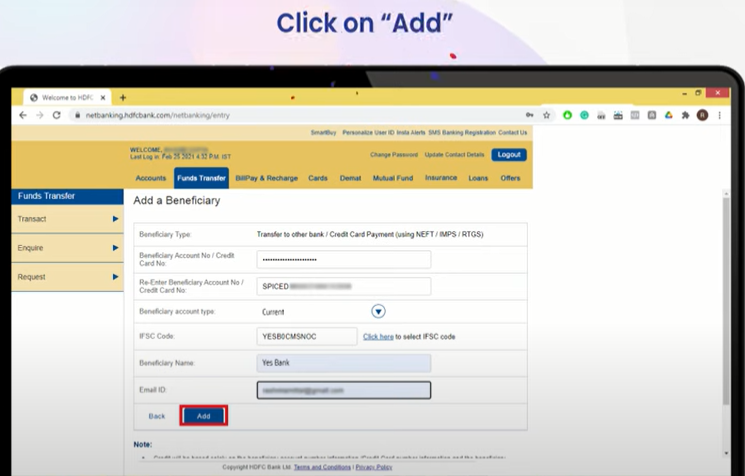Click SMS Banking Registration link
This screenshot has width=745, height=476.
[x=462, y=133]
